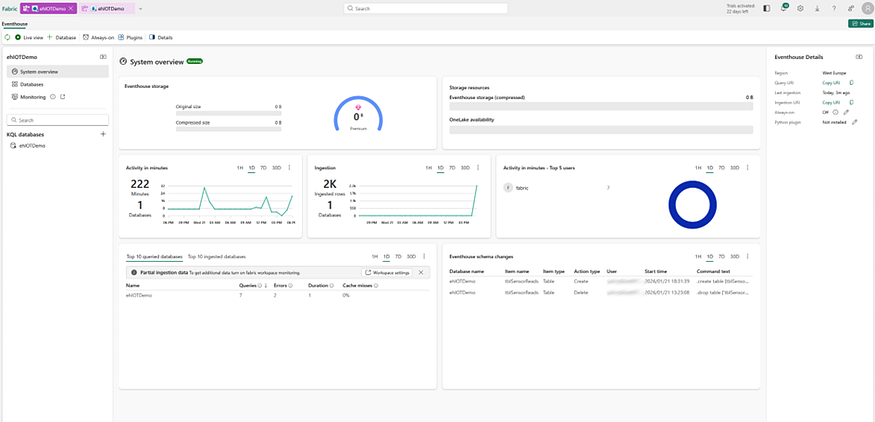875x422 pixels.
Task: Set Activity in minutes range to 1H
Action: (240, 167)
